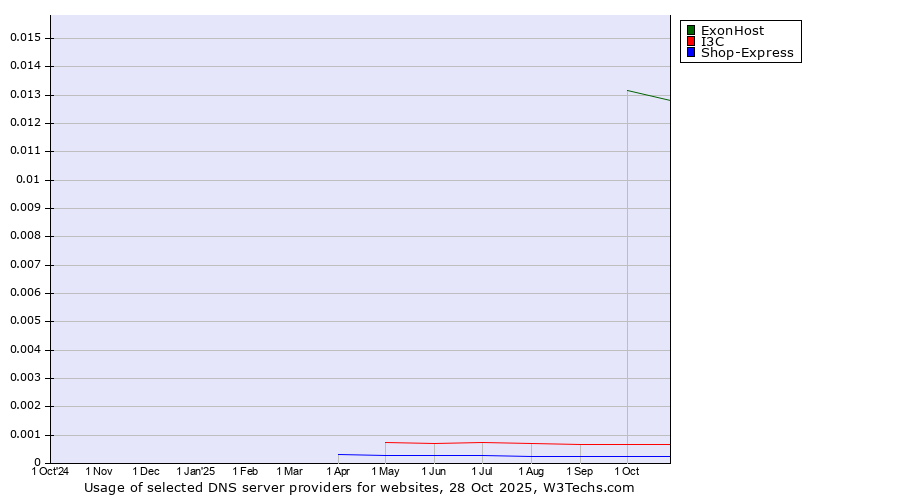This screenshot has width=900, height=500.
Task: Click the blue Shop-Express legend swatch
Action: [690, 53]
